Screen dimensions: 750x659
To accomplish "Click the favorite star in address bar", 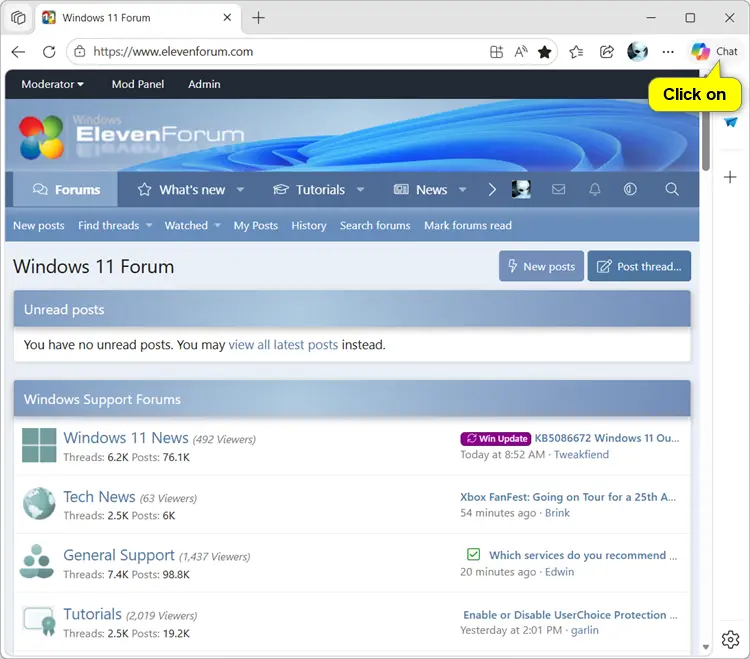I will [x=545, y=52].
